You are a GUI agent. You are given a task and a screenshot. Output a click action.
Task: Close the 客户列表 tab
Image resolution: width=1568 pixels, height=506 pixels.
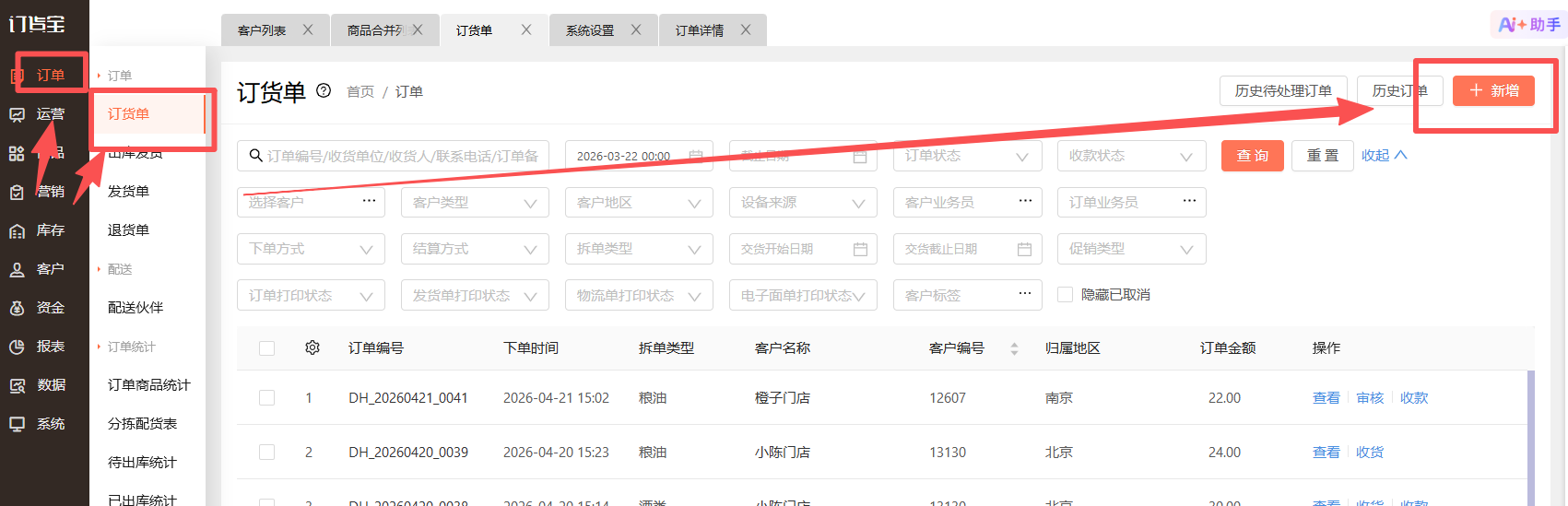pyautogui.click(x=308, y=29)
